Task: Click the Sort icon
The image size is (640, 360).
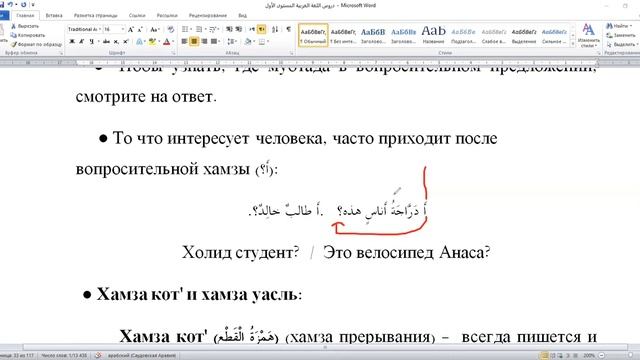Action: point(275,29)
